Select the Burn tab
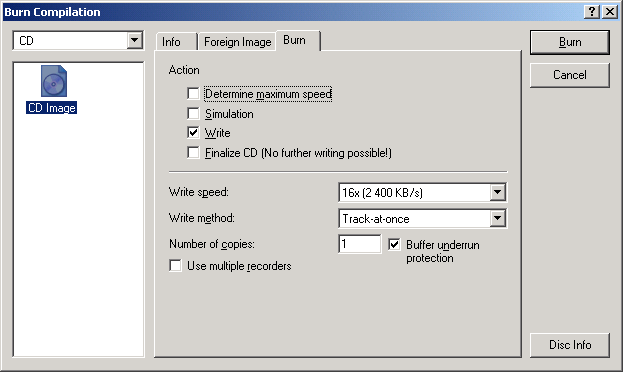This screenshot has width=623, height=372. (294, 40)
